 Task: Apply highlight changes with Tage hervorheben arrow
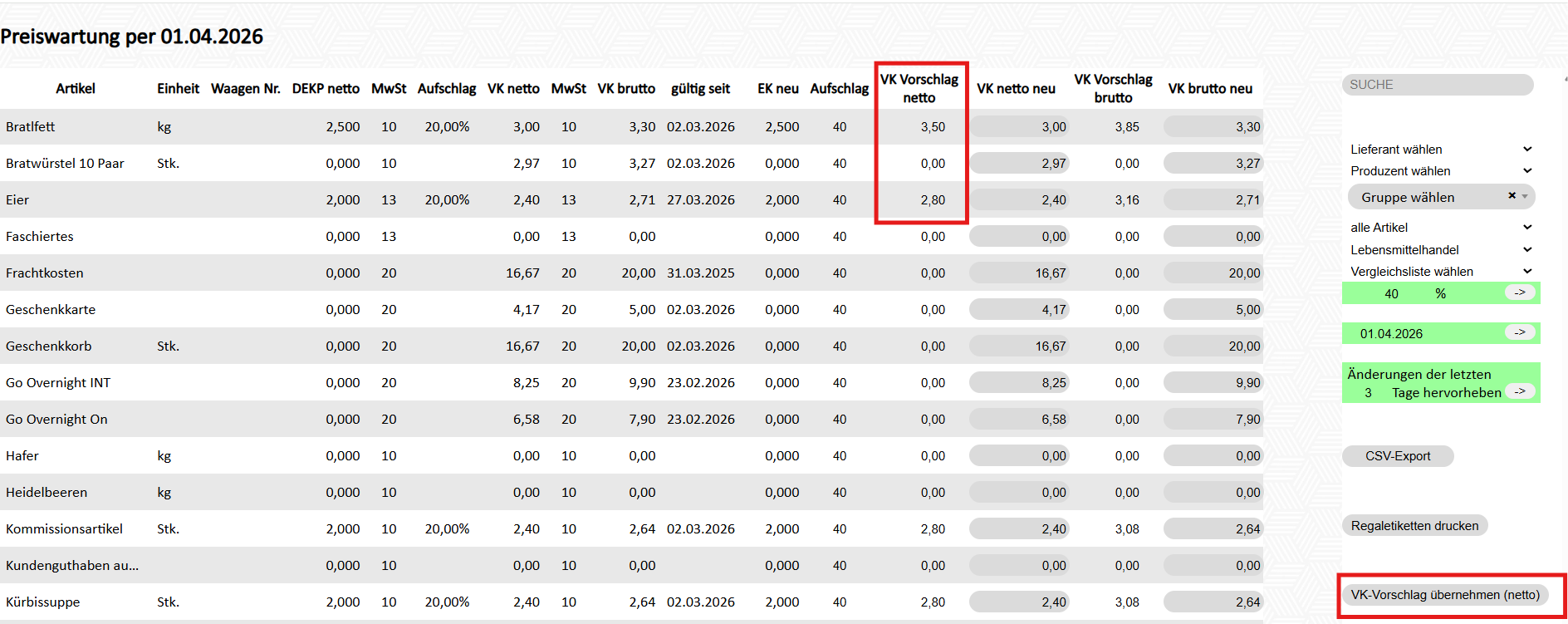pos(1520,391)
